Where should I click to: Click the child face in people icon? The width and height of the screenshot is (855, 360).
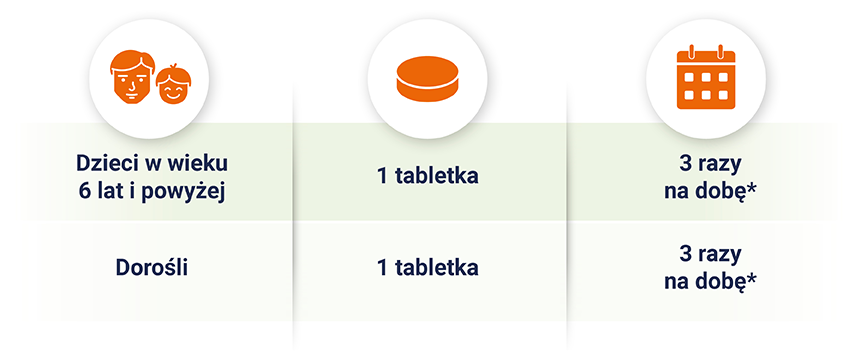(174, 84)
